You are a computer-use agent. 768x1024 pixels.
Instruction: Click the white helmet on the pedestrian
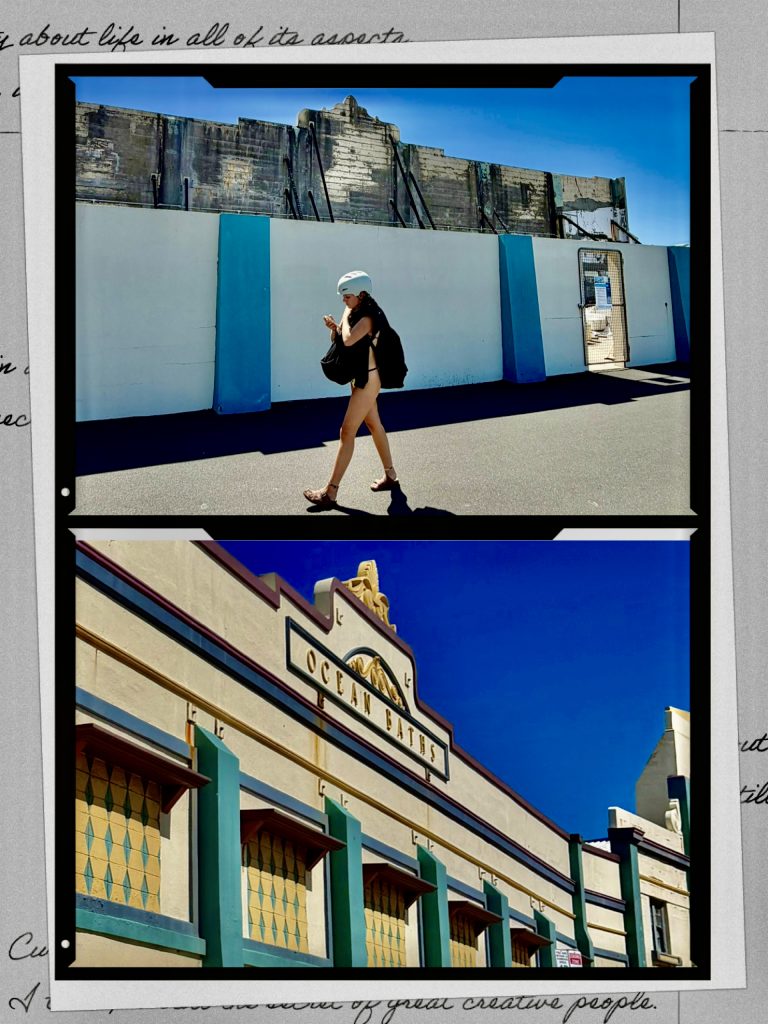coord(354,283)
